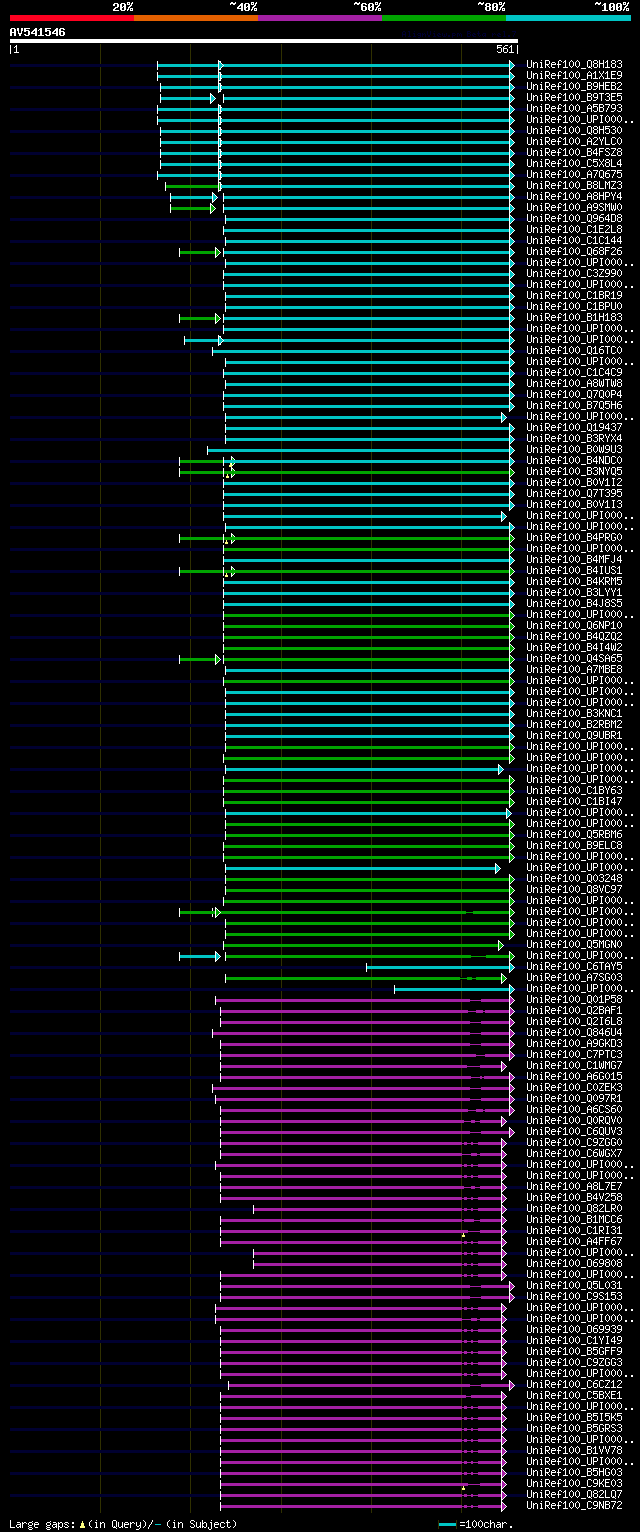
Task: Click UniRef100_B5GFF9 hit name
Action: tap(575, 1351)
